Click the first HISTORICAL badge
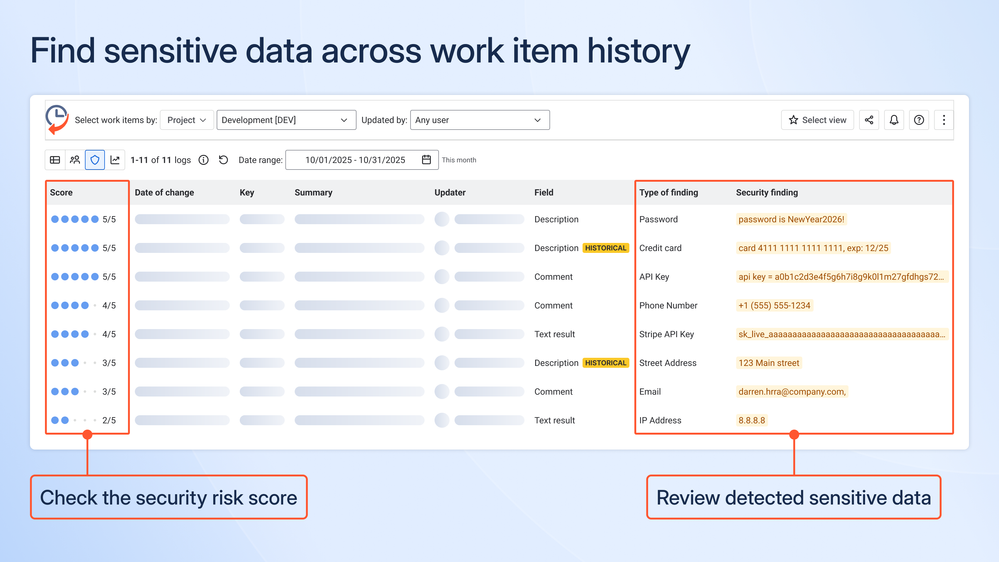 coord(605,248)
